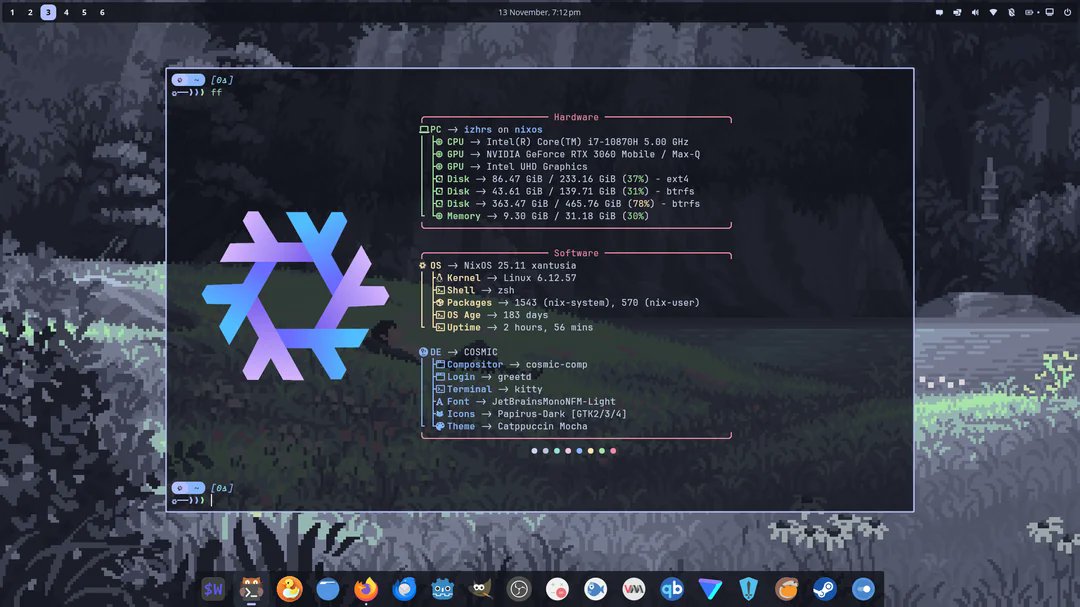Click the GPU line 'NVIDIA GeForce RTX 3060 Mobile'
This screenshot has height=607, width=1080.
pyautogui.click(x=567, y=154)
